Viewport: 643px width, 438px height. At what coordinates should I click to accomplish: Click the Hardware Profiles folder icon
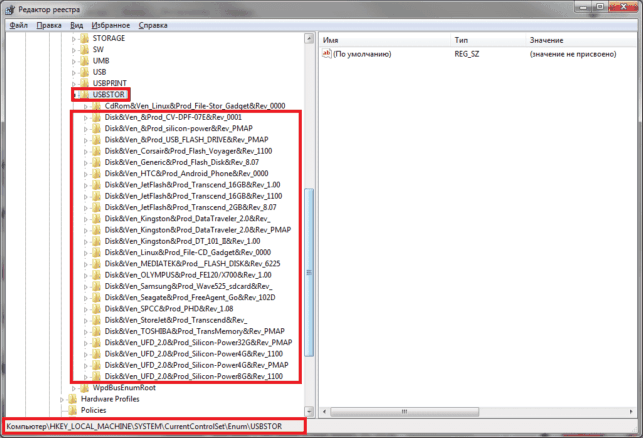point(73,399)
